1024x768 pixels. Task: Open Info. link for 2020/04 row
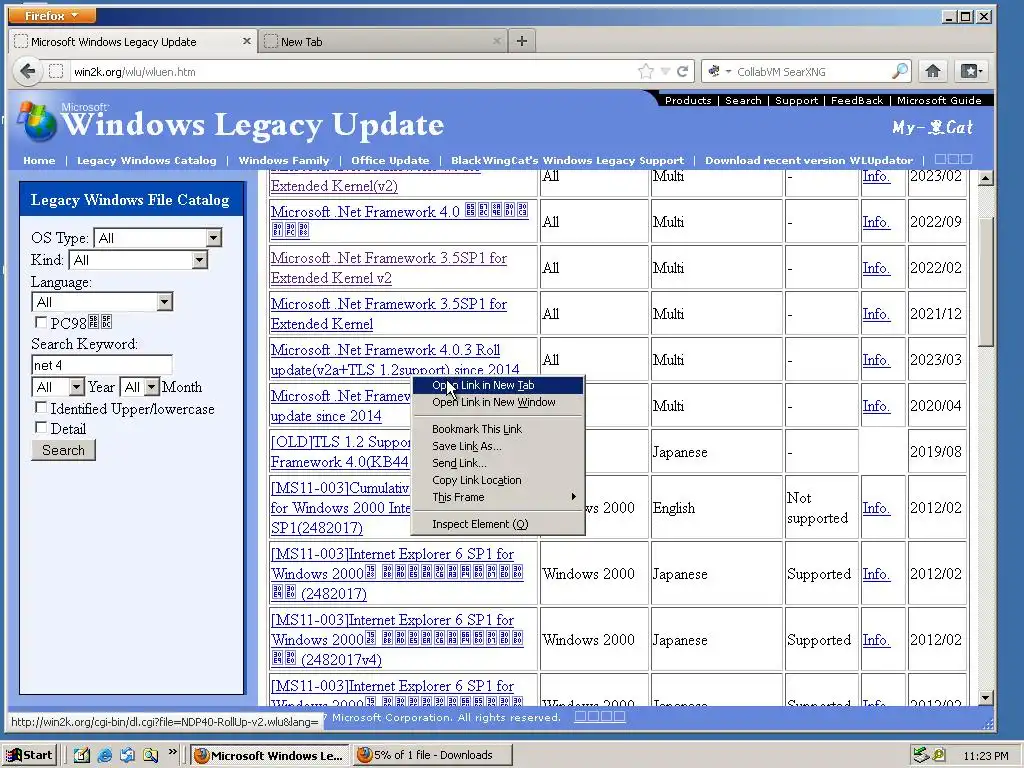point(876,406)
